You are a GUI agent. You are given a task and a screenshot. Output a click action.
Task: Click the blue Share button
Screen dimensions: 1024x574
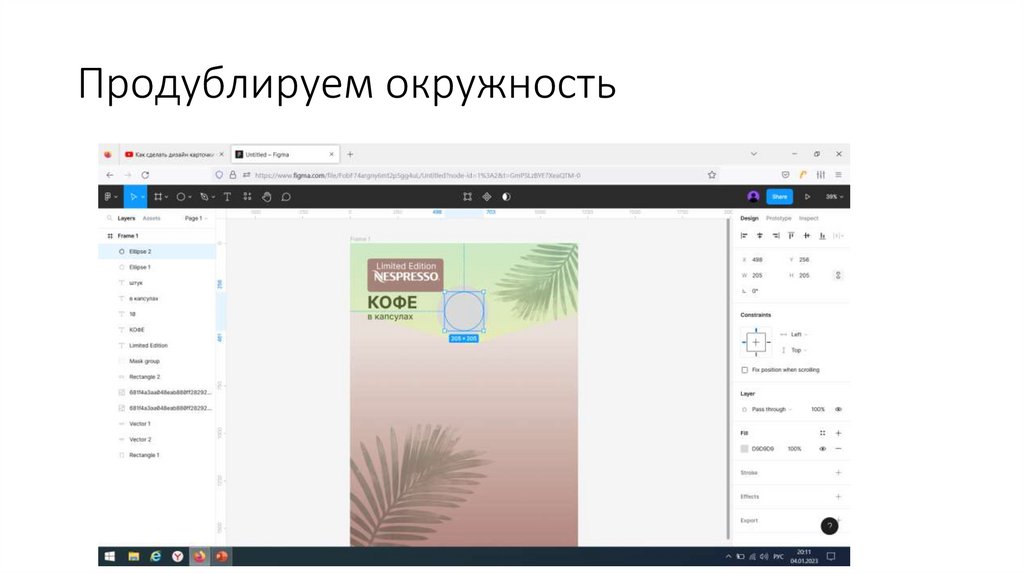click(779, 197)
